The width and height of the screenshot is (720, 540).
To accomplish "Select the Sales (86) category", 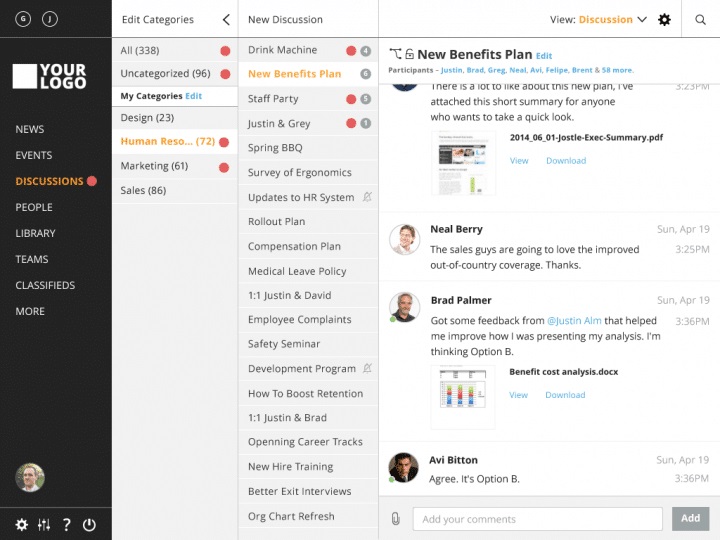I will point(175,191).
